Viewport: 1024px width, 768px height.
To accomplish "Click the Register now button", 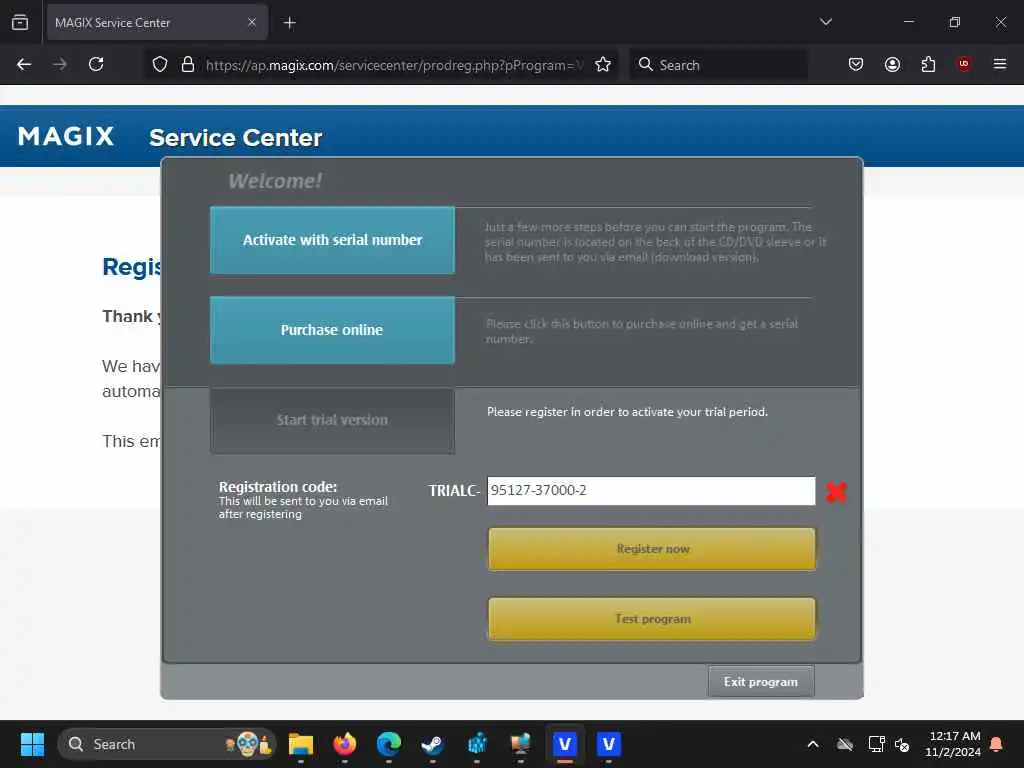I will click(652, 549).
